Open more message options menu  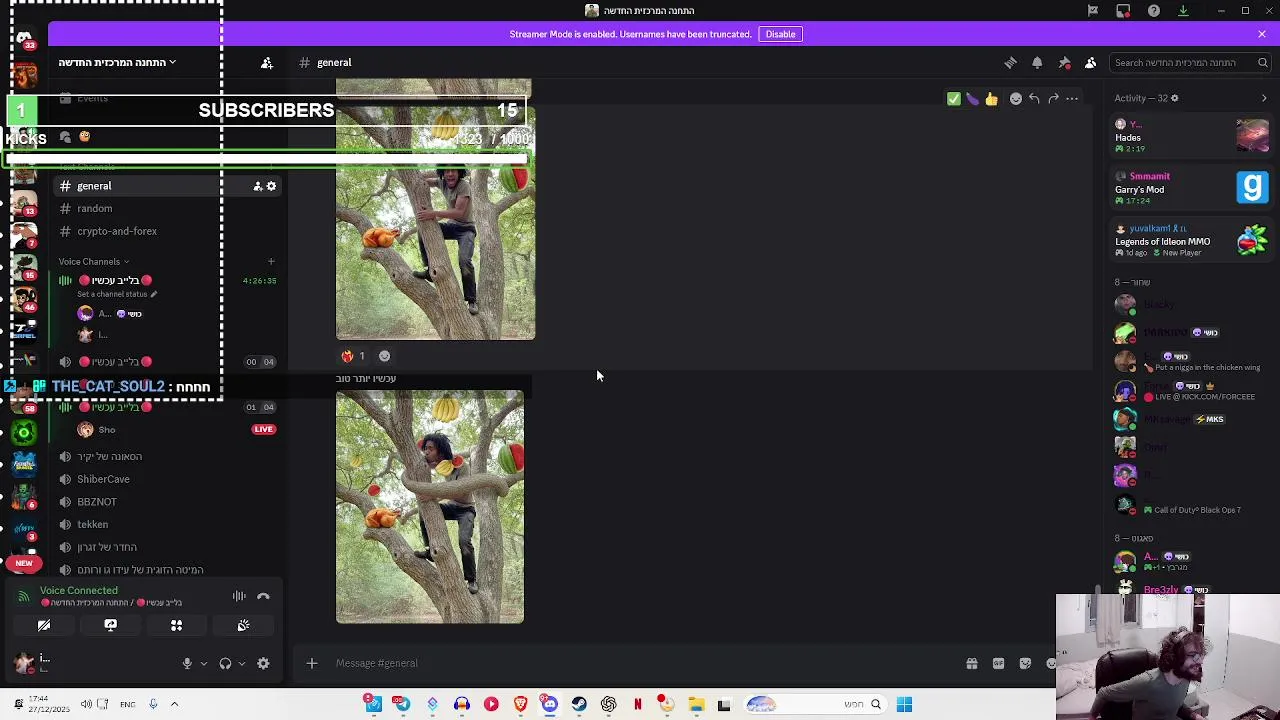[1072, 99]
